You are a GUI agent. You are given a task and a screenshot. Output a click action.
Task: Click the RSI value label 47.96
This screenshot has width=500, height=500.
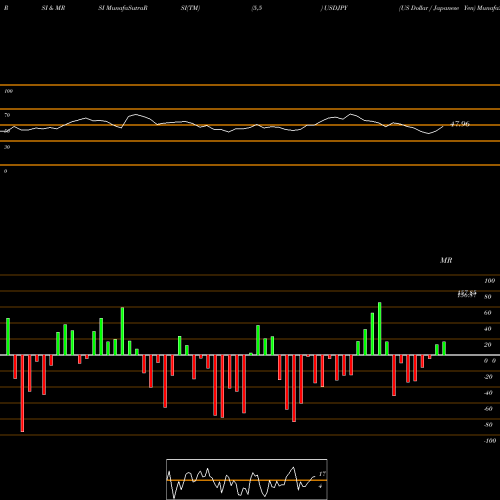[460, 124]
